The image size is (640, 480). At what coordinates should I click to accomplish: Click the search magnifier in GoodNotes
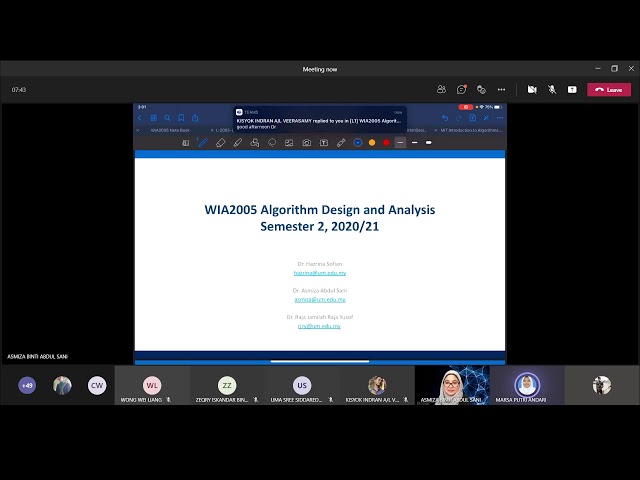[x=167, y=118]
